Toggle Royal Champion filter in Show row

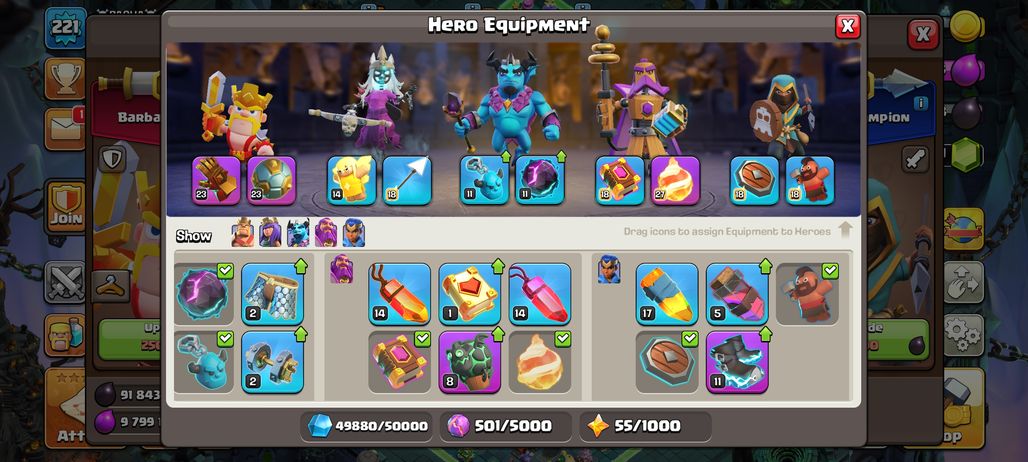(353, 233)
